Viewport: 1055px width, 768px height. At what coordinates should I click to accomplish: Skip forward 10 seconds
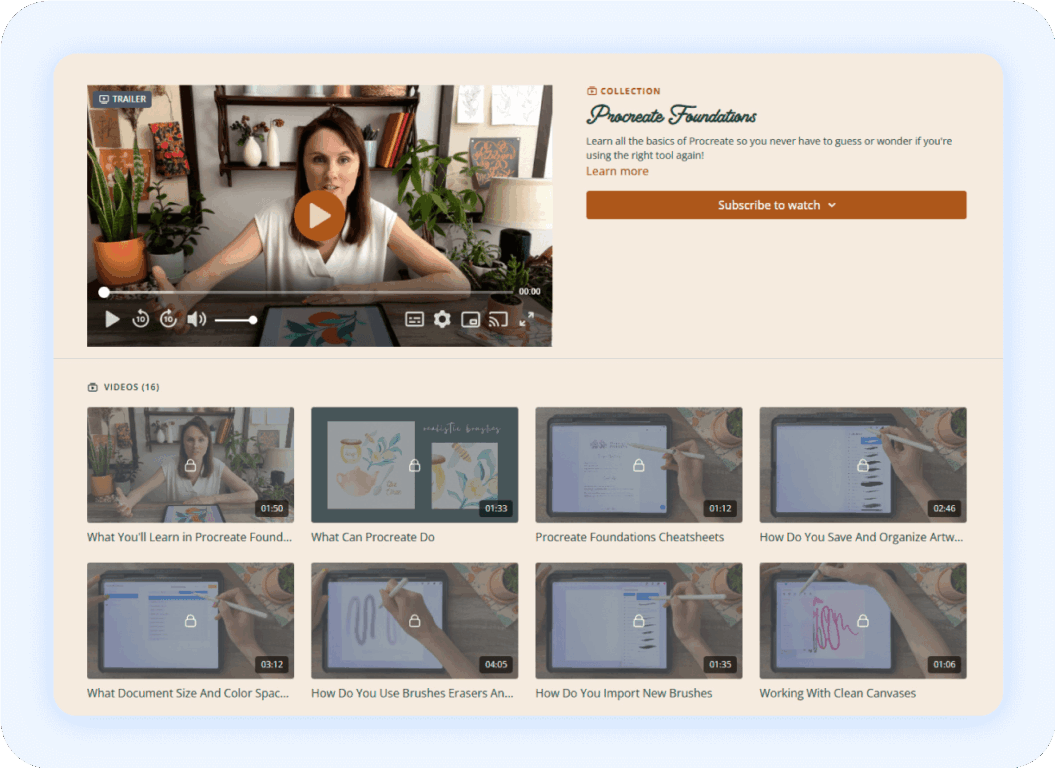click(x=169, y=319)
